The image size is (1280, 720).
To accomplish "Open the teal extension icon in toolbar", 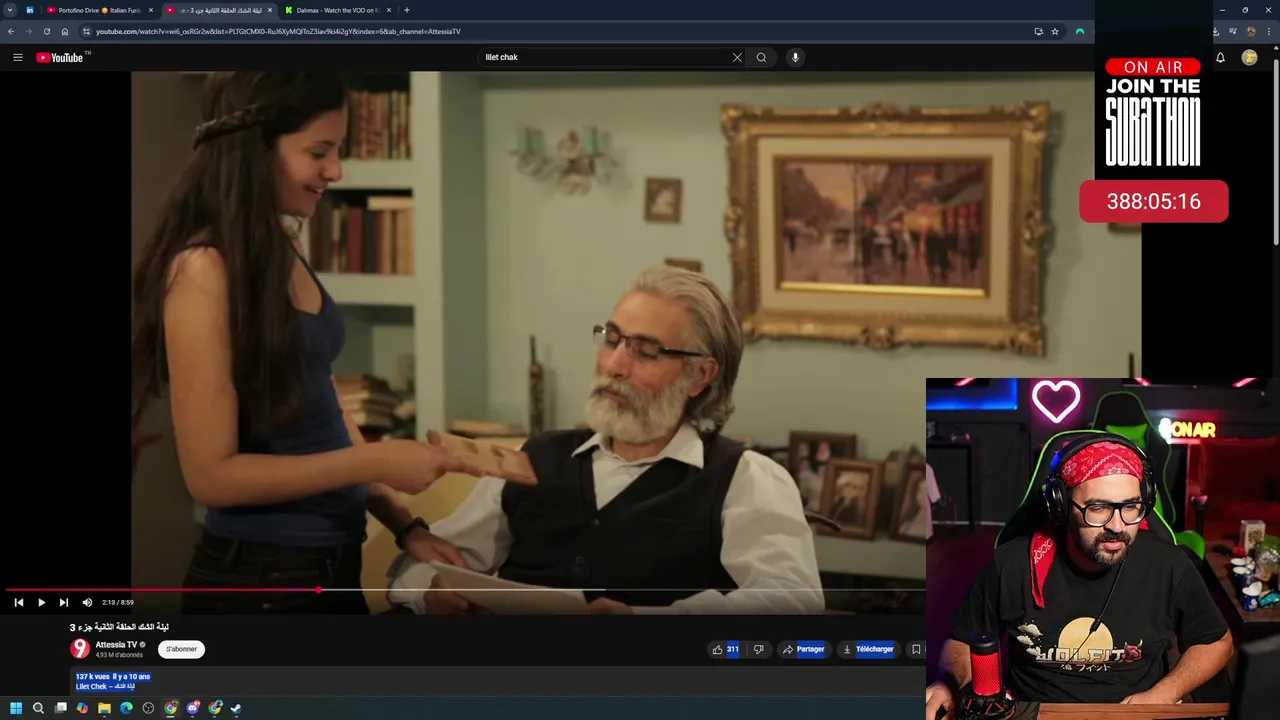I will 1080,31.
